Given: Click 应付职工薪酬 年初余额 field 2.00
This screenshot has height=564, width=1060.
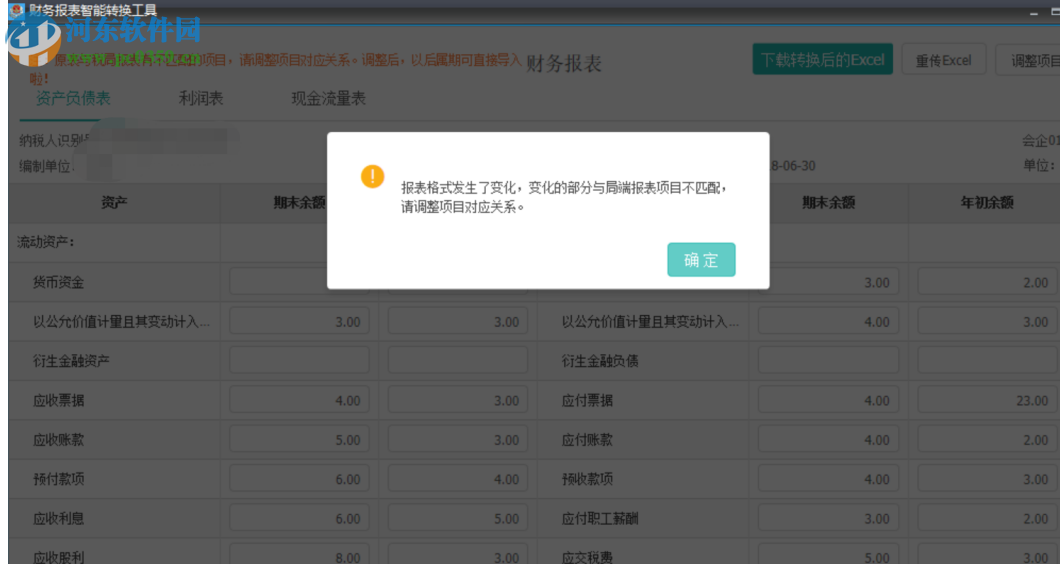Looking at the screenshot, I should pos(988,517).
